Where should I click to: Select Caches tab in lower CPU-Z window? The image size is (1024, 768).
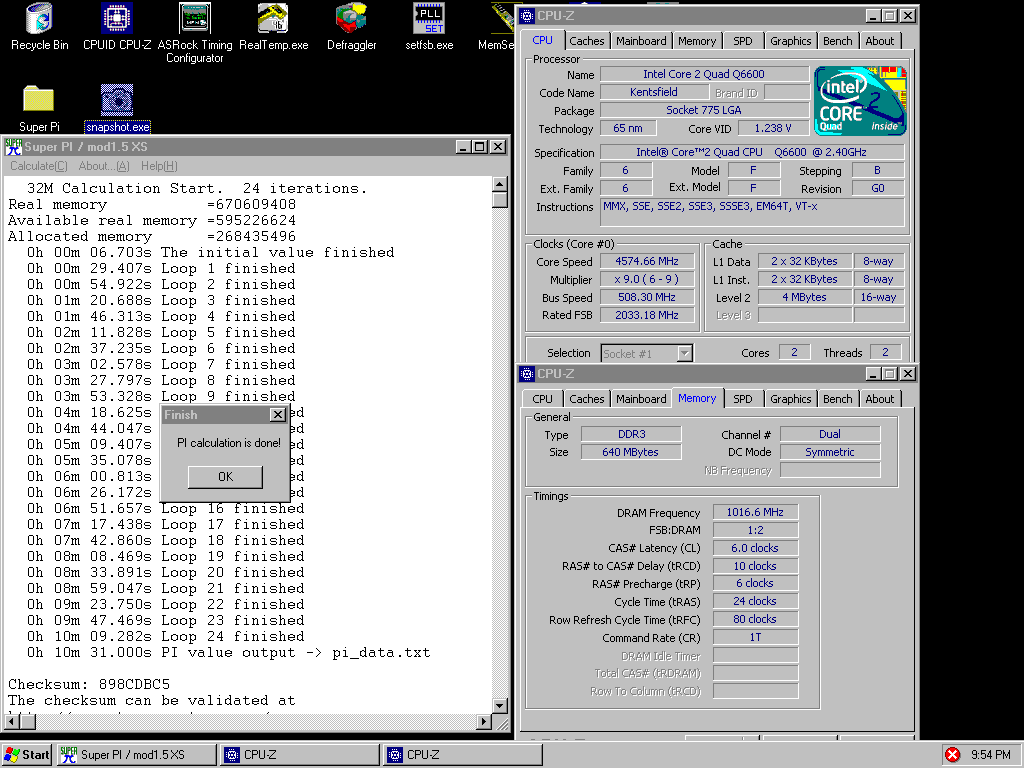[586, 399]
